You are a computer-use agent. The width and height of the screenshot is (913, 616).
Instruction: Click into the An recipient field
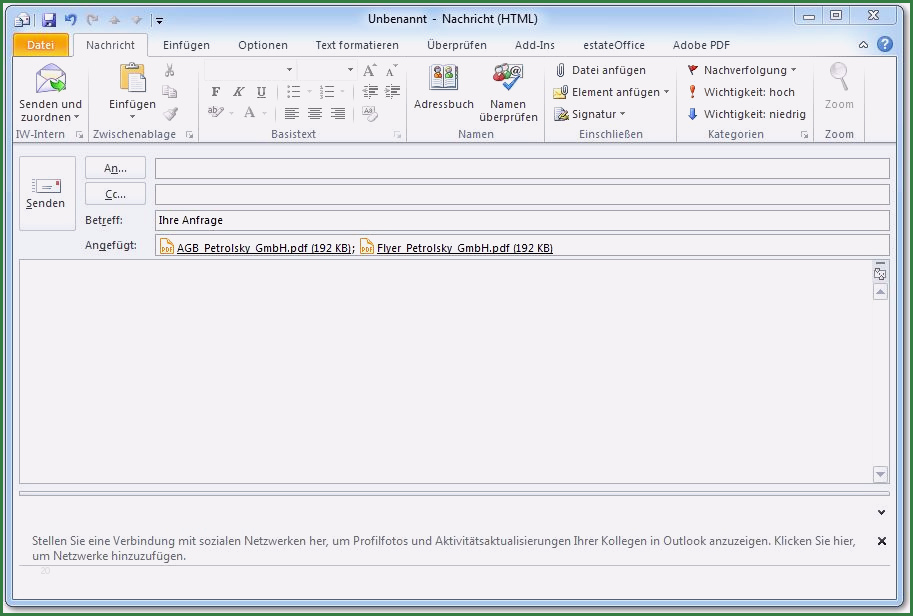click(x=522, y=169)
